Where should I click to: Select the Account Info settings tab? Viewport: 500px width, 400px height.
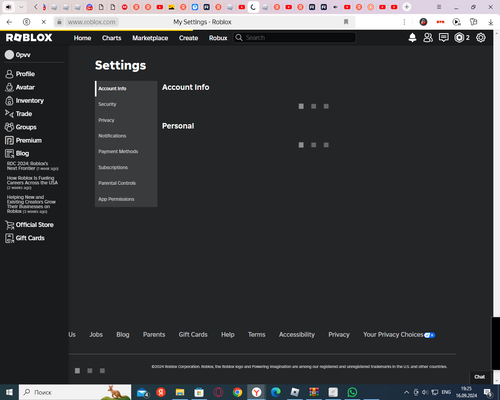126,89
